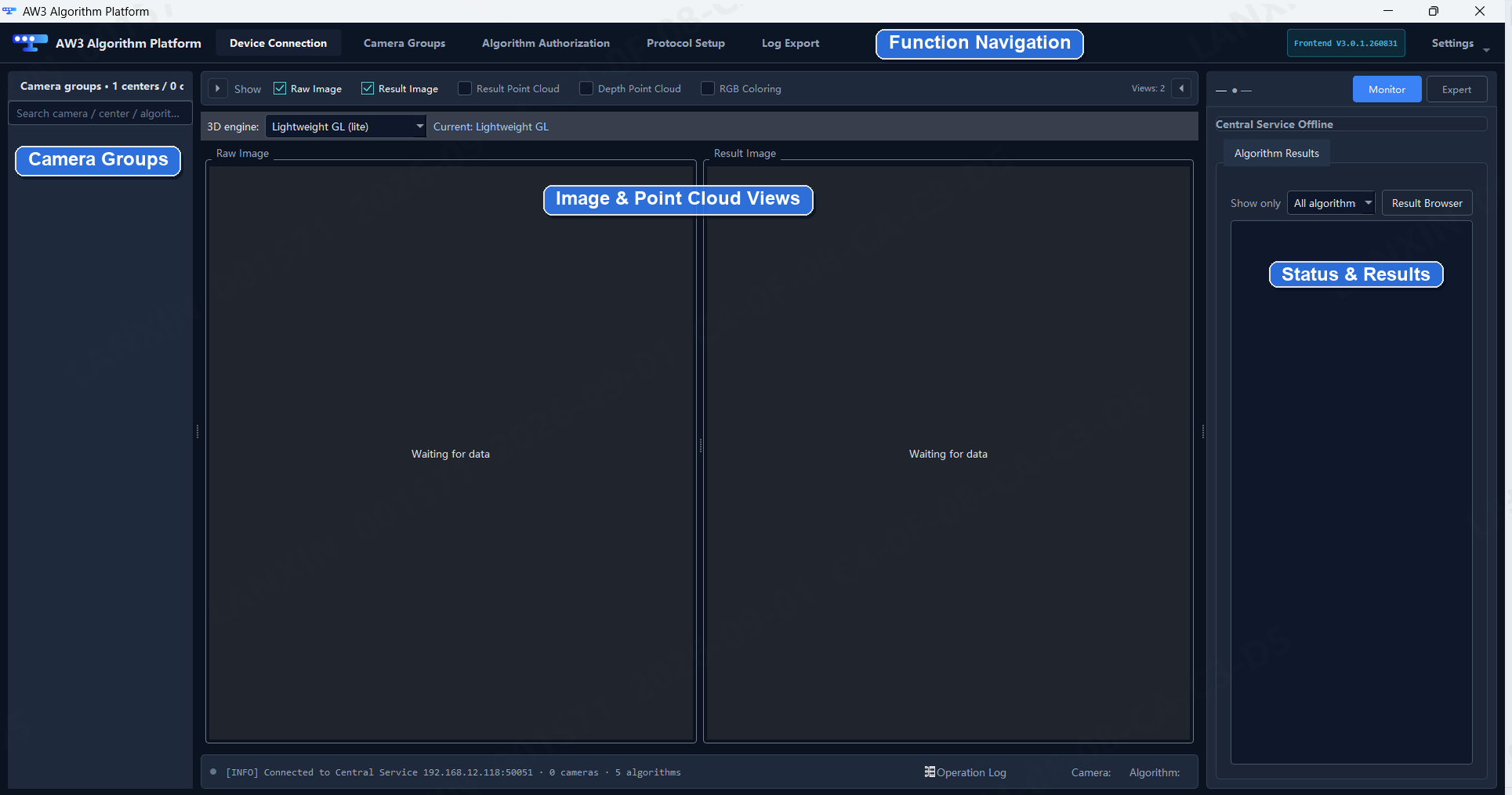Click the splitter handle between Raw and Result Image
1512x795 pixels.
tap(700, 445)
